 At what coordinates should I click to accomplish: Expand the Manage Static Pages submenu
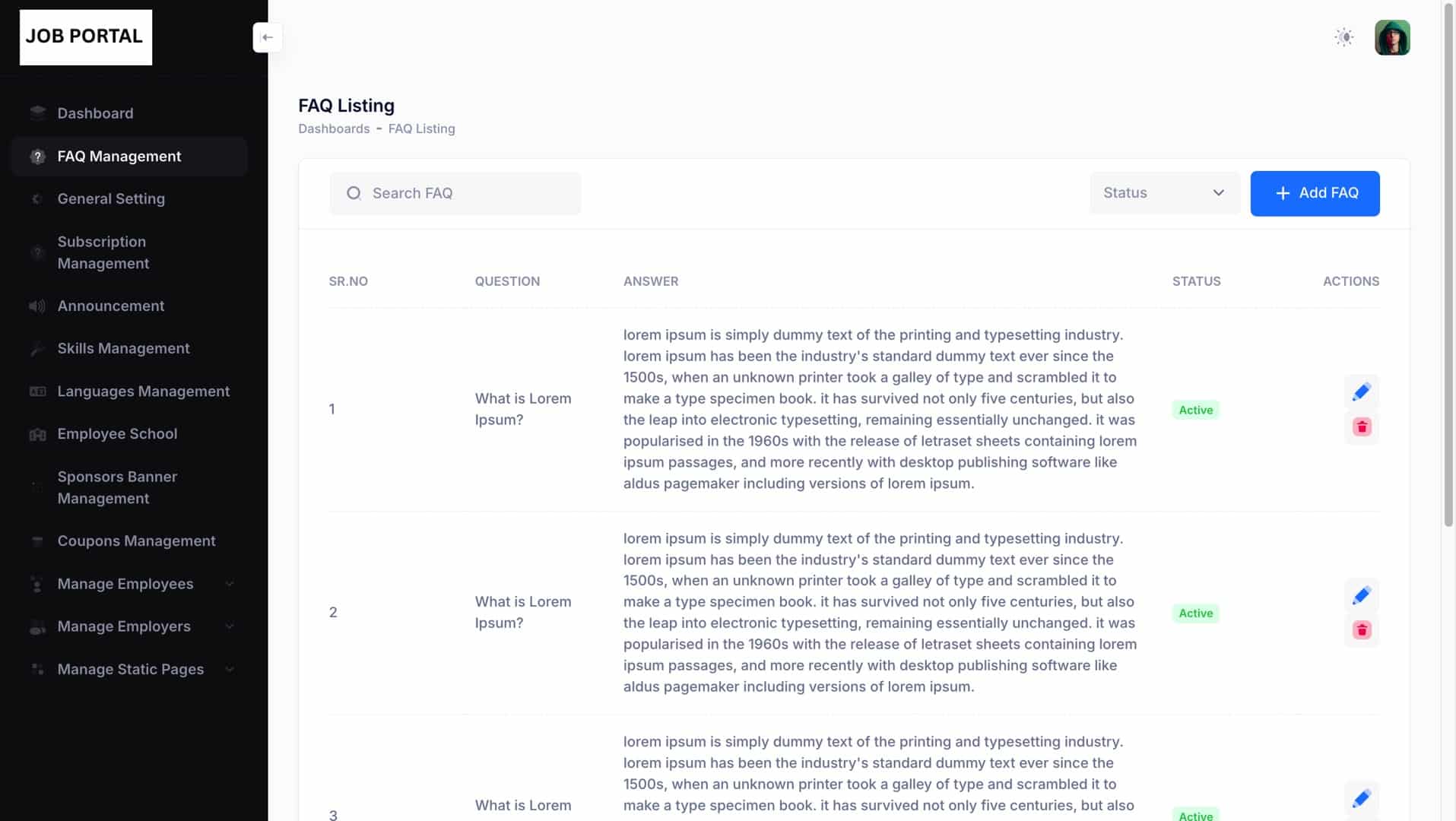(230, 669)
